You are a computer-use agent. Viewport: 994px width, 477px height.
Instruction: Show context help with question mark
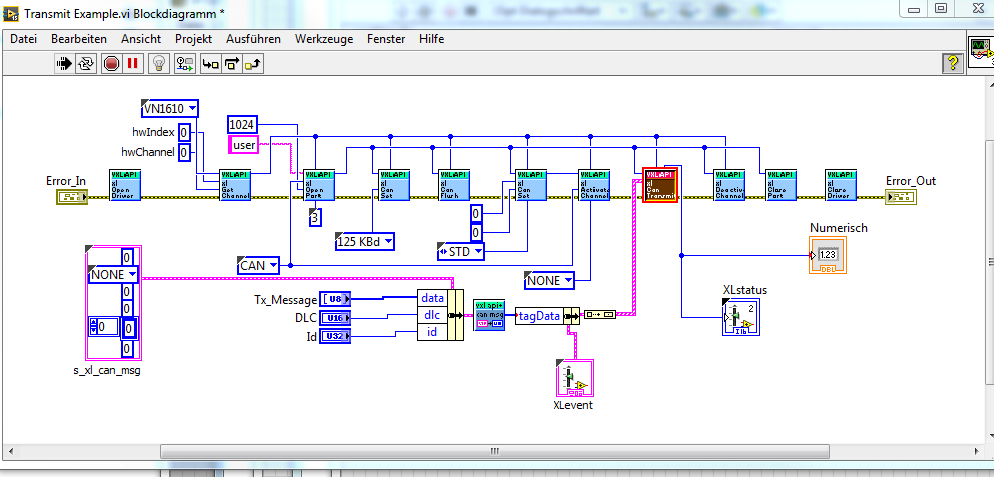point(952,63)
